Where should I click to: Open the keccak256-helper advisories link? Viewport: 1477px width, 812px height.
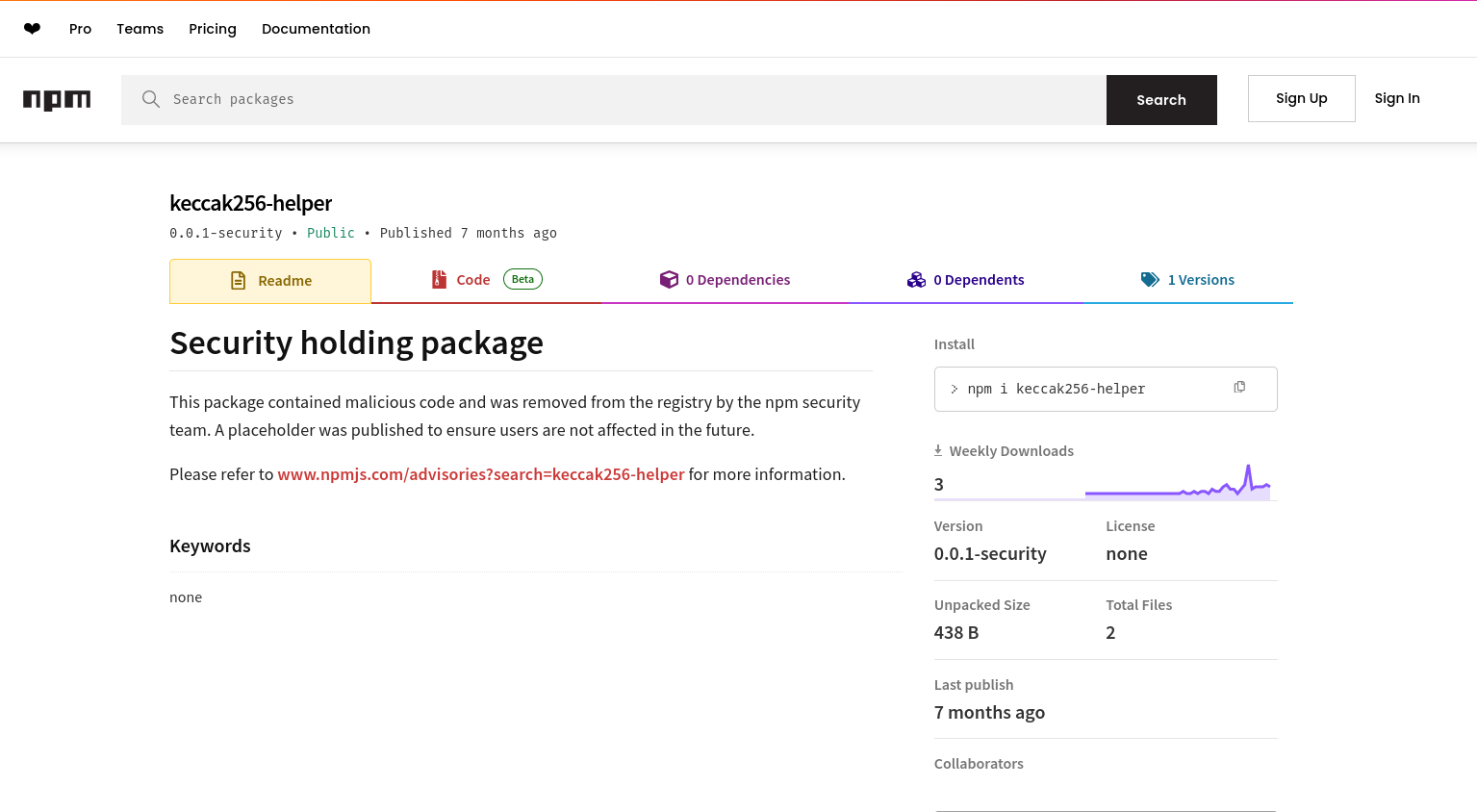pyautogui.click(x=481, y=474)
